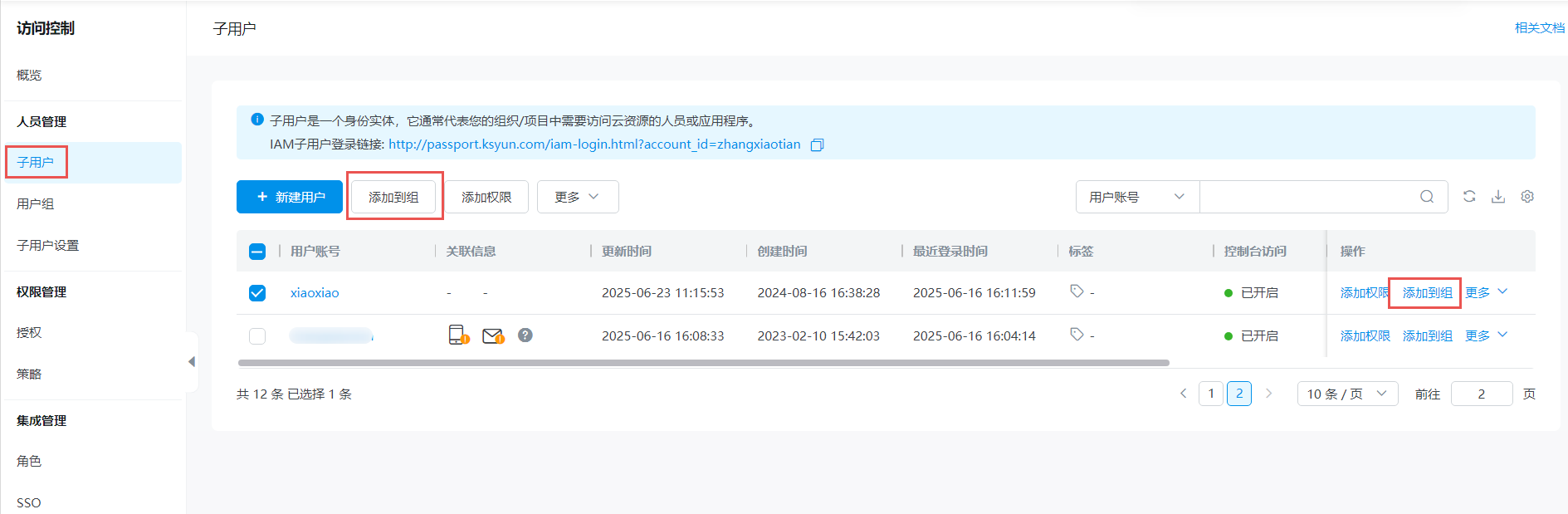Toggle the select-all header checkbox
This screenshot has width=1568, height=514.
(x=257, y=252)
